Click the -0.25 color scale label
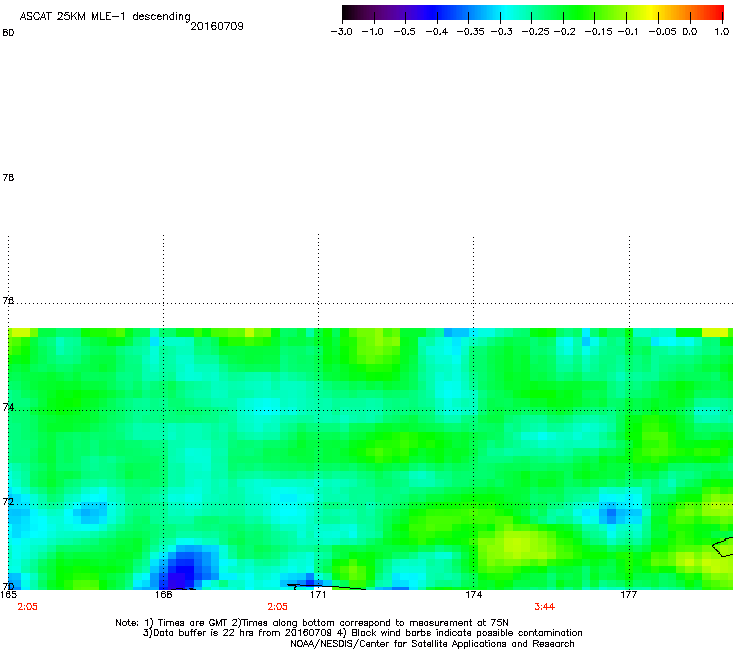Image resolution: width=740 pixels, height=650 pixels. 536,32
